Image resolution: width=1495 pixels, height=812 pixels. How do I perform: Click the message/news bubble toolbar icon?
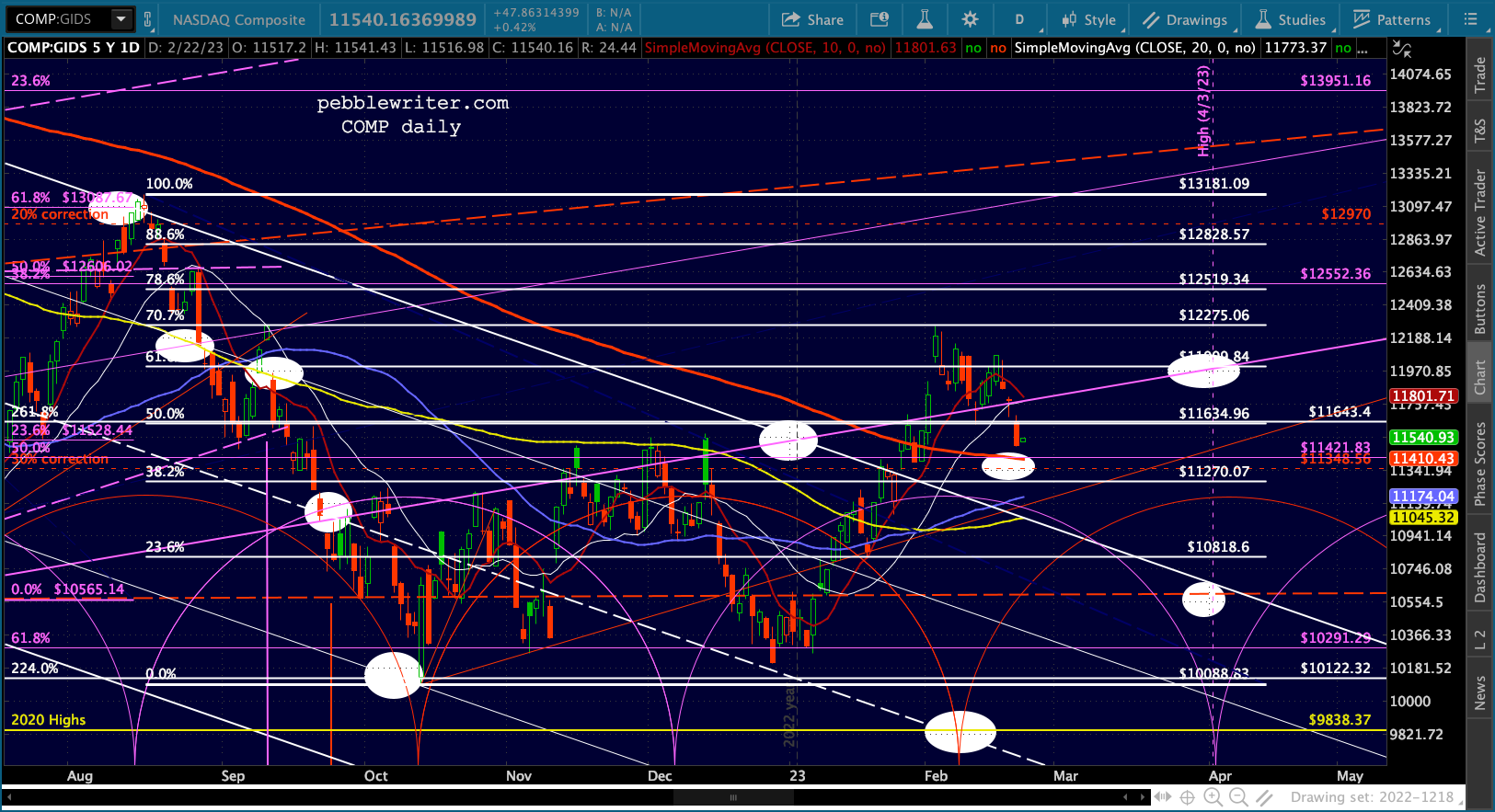(x=880, y=19)
